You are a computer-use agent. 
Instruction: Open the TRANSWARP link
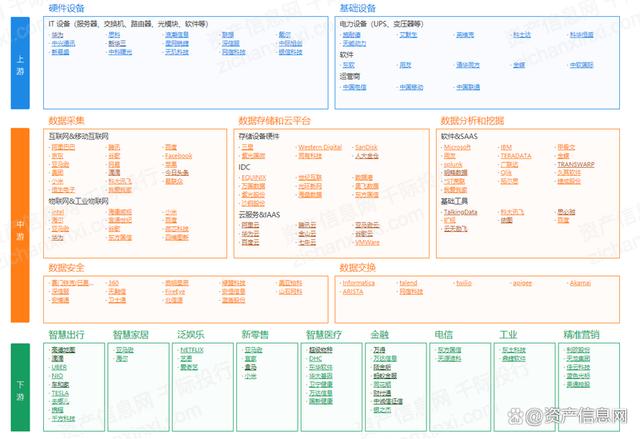[576, 164]
